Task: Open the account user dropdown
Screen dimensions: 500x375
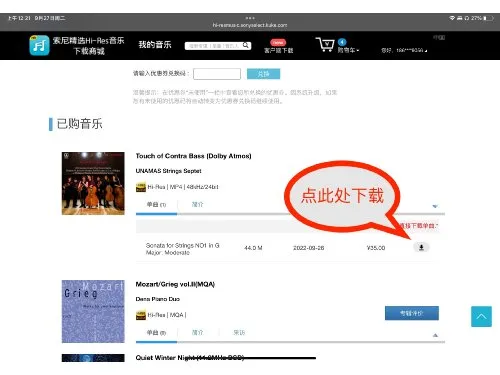Action: [x=404, y=50]
